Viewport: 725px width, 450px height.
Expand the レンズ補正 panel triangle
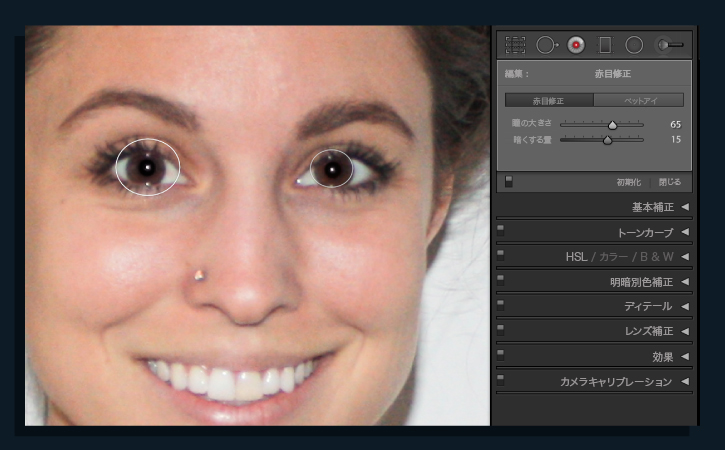[685, 331]
